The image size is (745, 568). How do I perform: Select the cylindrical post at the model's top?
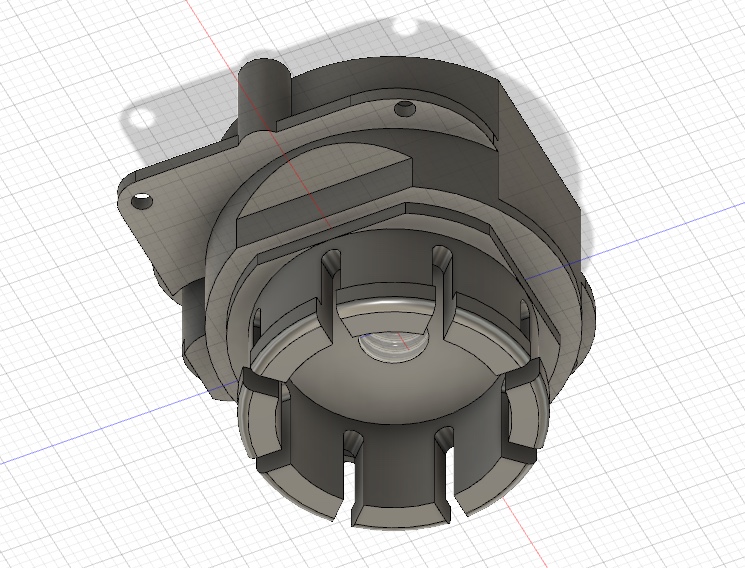coord(264,96)
